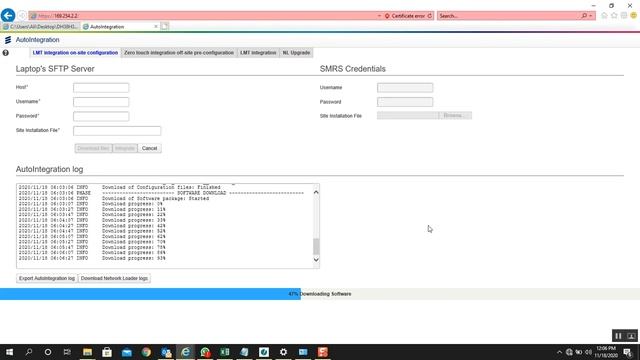Click the SFTP Host input field
Image resolution: width=640 pixels, height=360 pixels.
pos(101,87)
